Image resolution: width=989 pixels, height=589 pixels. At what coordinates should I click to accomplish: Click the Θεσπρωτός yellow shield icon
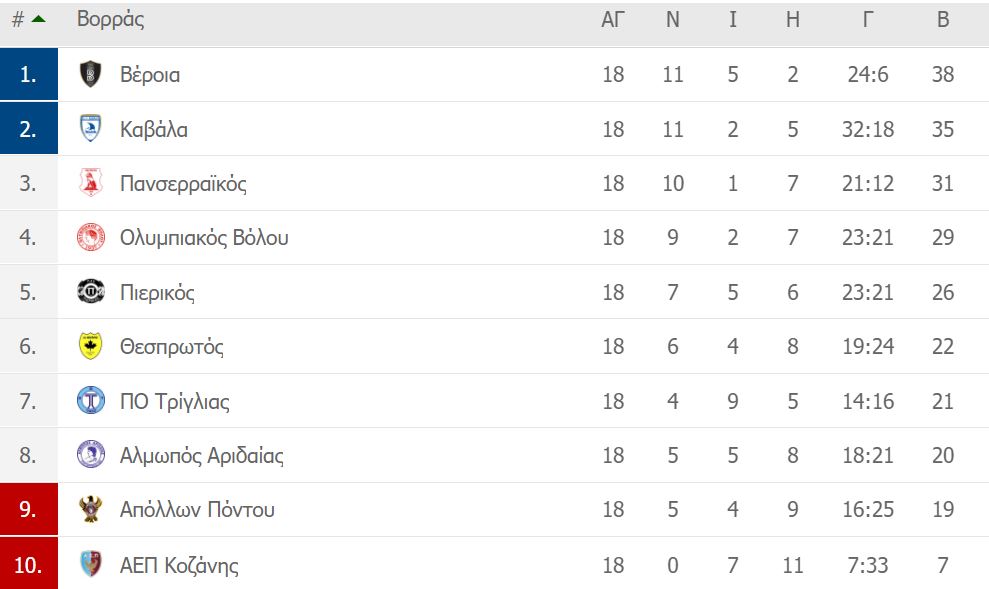click(90, 346)
